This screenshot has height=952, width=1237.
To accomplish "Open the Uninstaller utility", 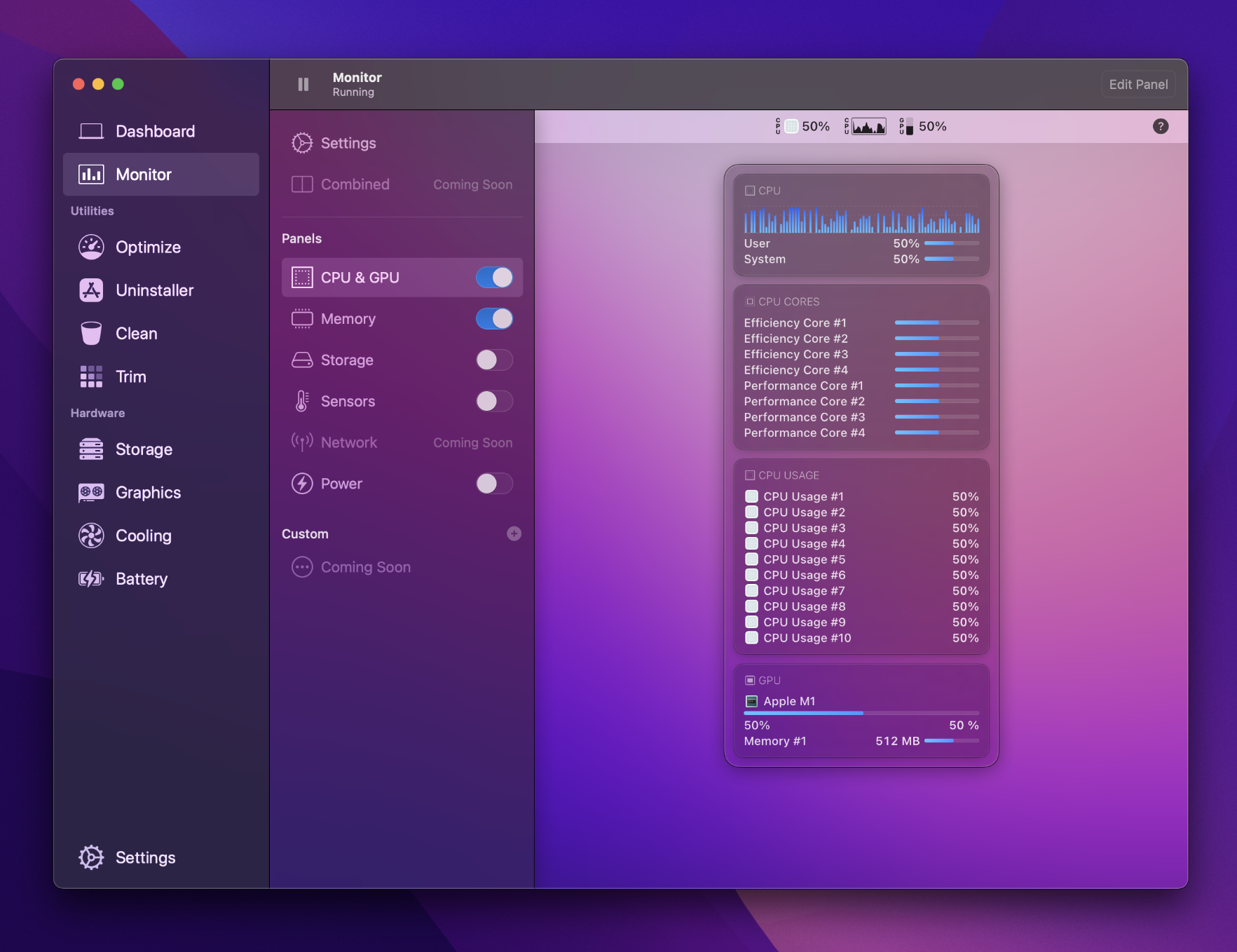I will [x=153, y=290].
